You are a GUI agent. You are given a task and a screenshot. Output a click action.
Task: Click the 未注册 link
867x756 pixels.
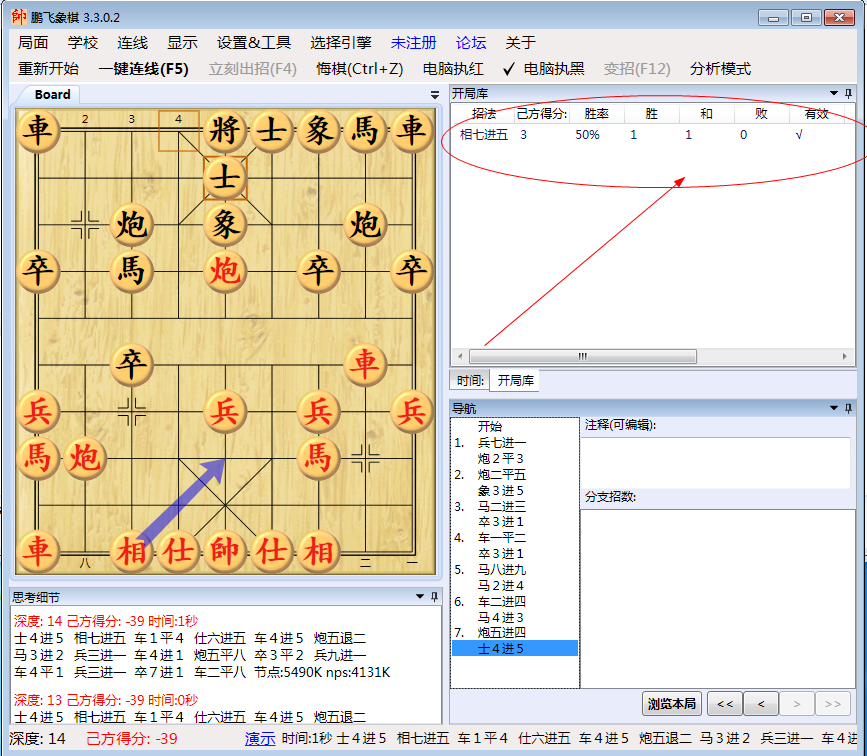click(x=414, y=43)
